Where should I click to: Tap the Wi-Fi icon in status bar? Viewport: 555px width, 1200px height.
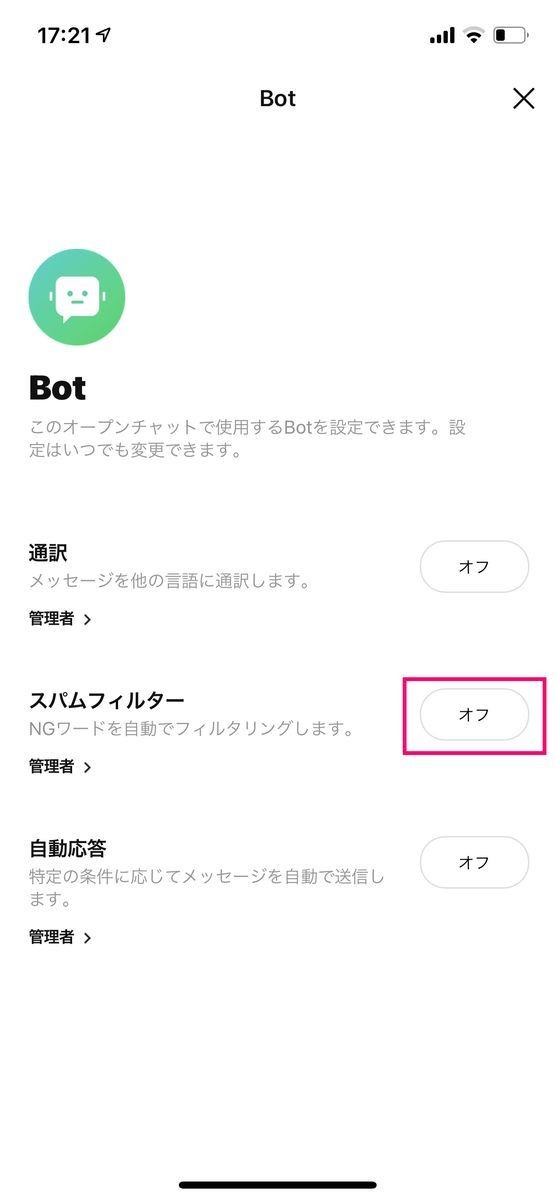click(x=472, y=36)
